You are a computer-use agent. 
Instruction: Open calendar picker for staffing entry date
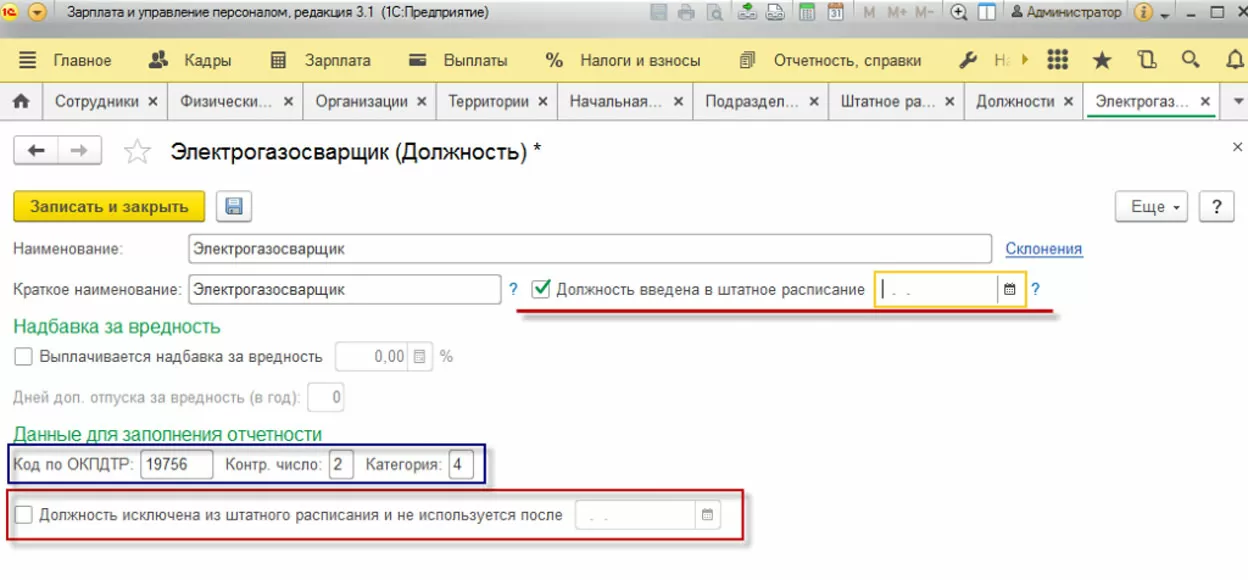(1010, 290)
